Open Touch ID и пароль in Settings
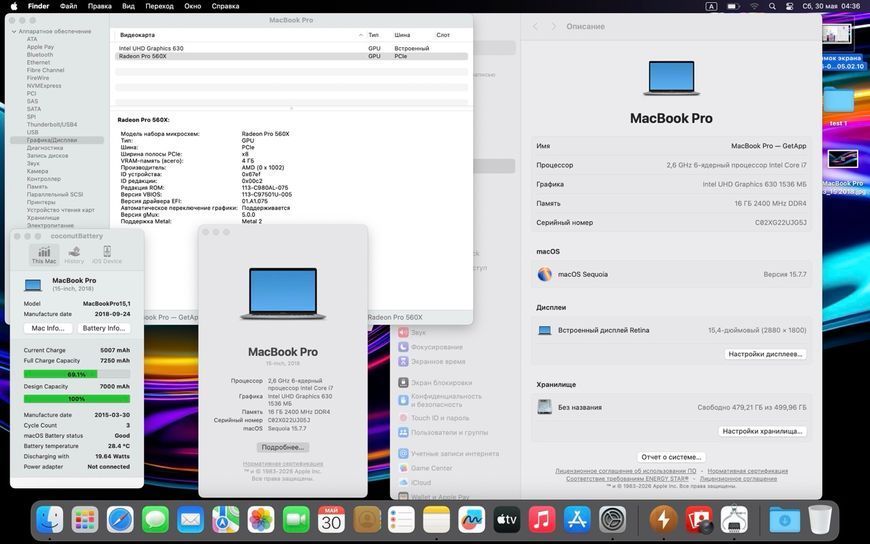The width and height of the screenshot is (870, 544). [433, 418]
